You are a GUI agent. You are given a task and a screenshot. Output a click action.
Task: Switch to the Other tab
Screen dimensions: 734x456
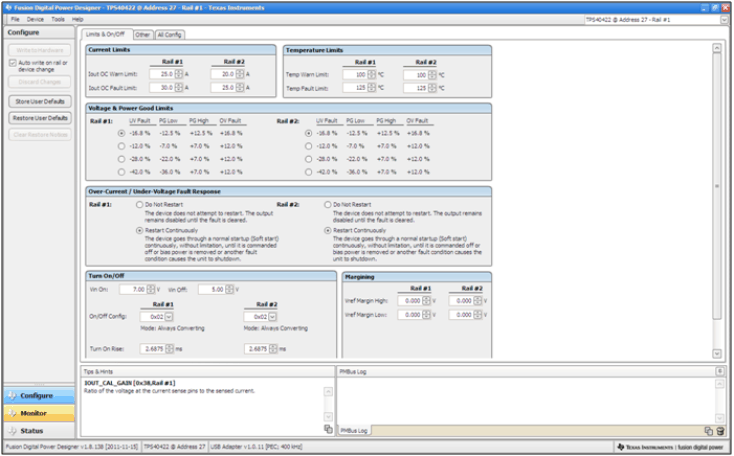click(x=142, y=35)
